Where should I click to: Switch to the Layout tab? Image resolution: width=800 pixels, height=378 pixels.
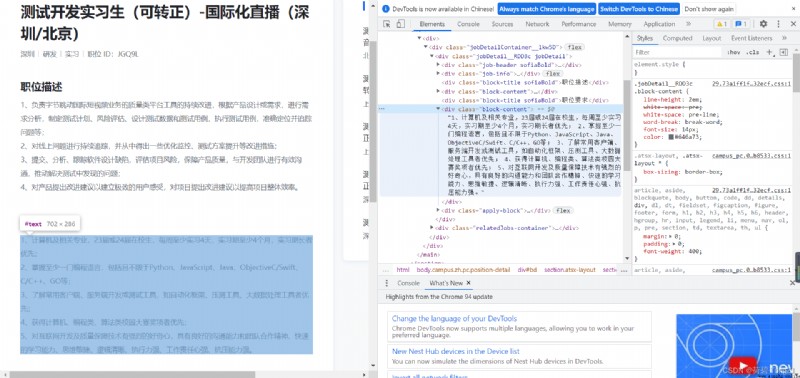711,38
